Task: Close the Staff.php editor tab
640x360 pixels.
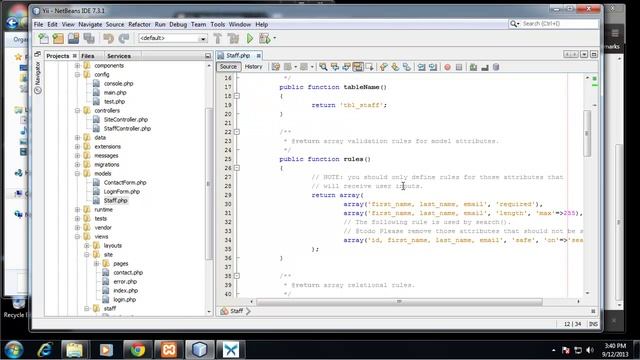Action: 258,56
